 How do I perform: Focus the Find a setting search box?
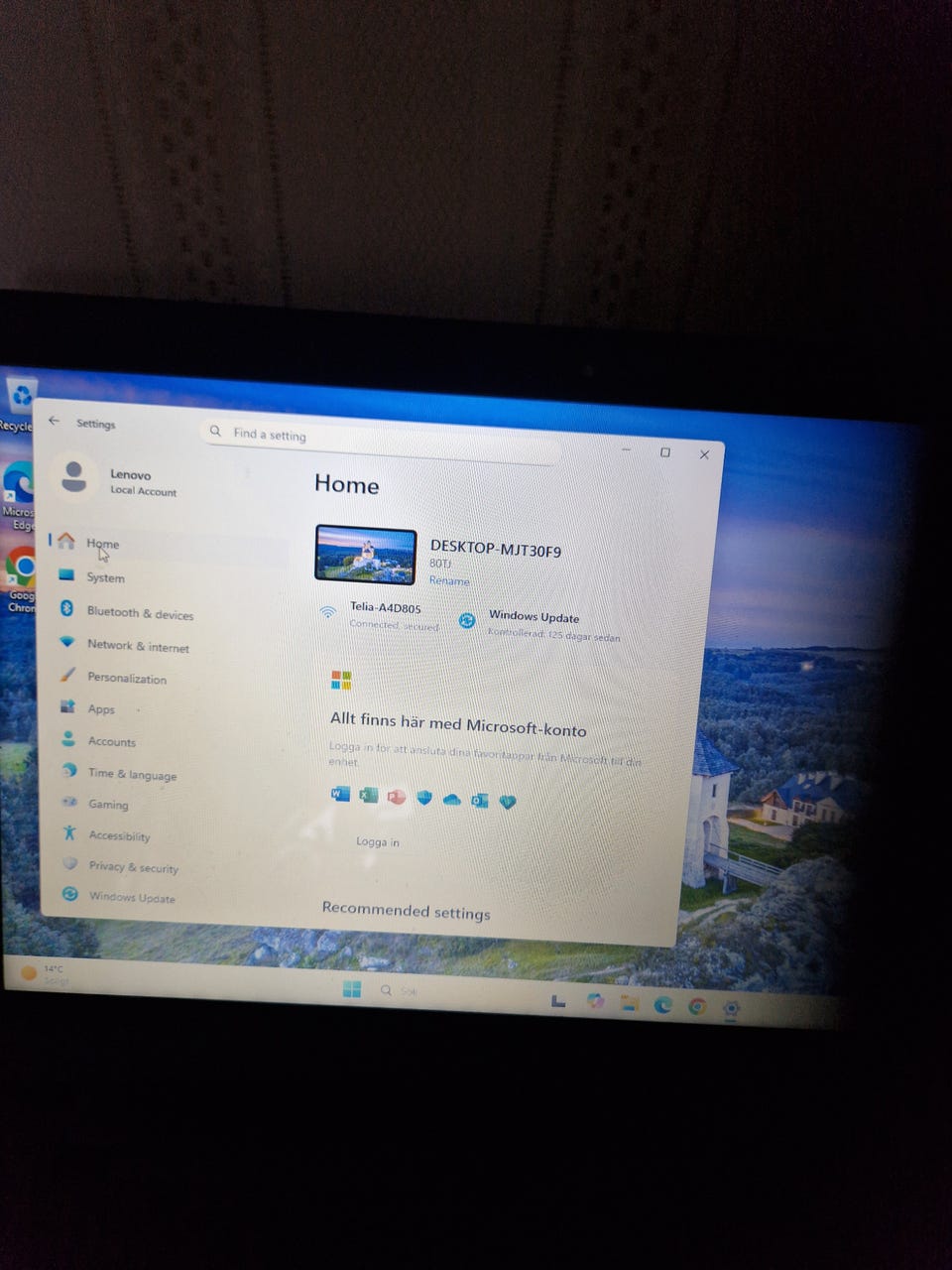tap(382, 441)
